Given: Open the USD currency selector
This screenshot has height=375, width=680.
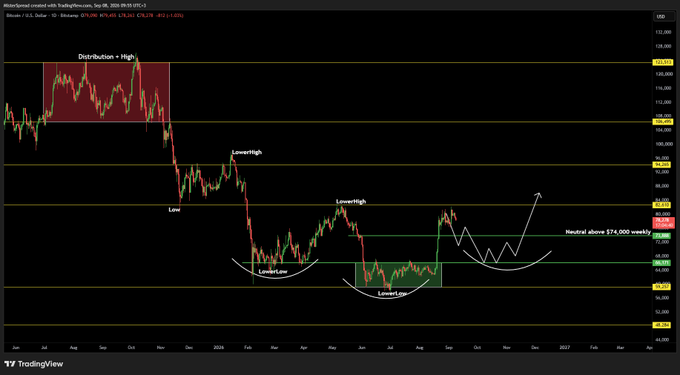Looking at the screenshot, I should pyautogui.click(x=663, y=16).
